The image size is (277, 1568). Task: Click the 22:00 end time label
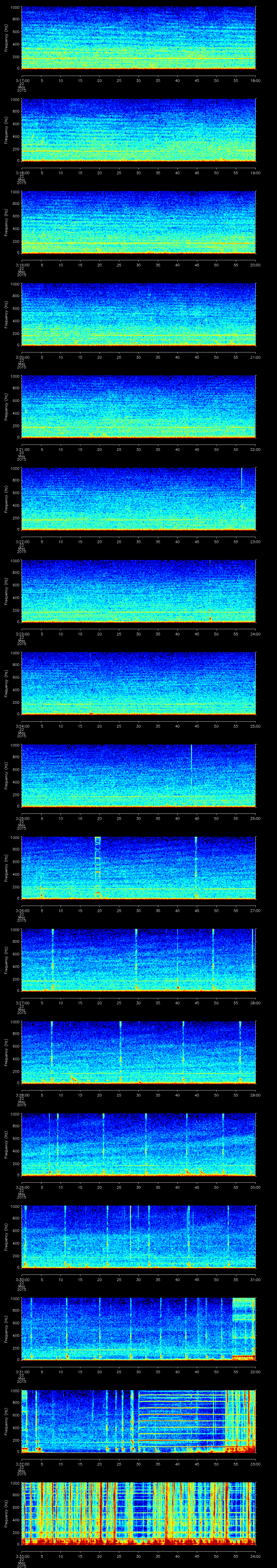(255, 449)
